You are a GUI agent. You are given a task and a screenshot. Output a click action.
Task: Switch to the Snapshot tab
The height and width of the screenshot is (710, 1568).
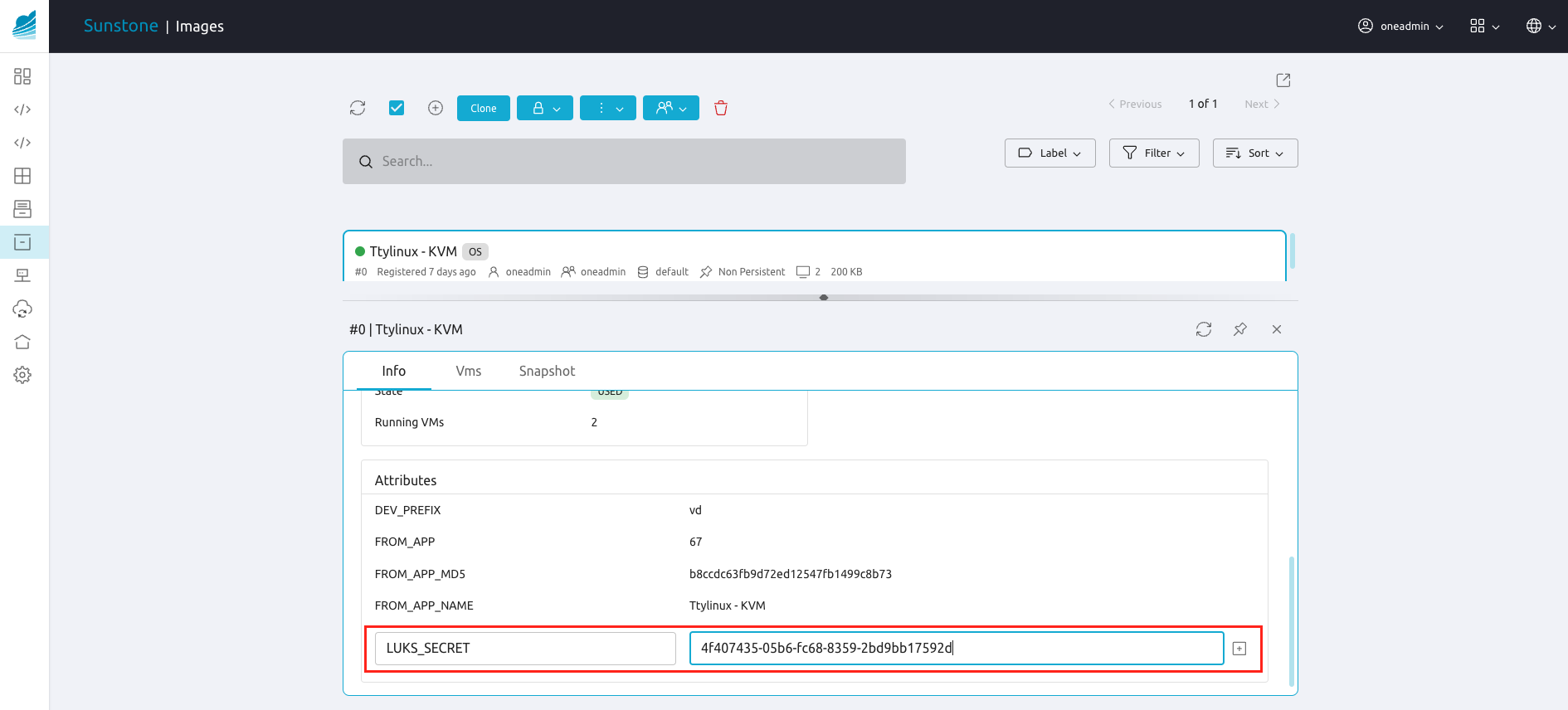click(x=547, y=371)
